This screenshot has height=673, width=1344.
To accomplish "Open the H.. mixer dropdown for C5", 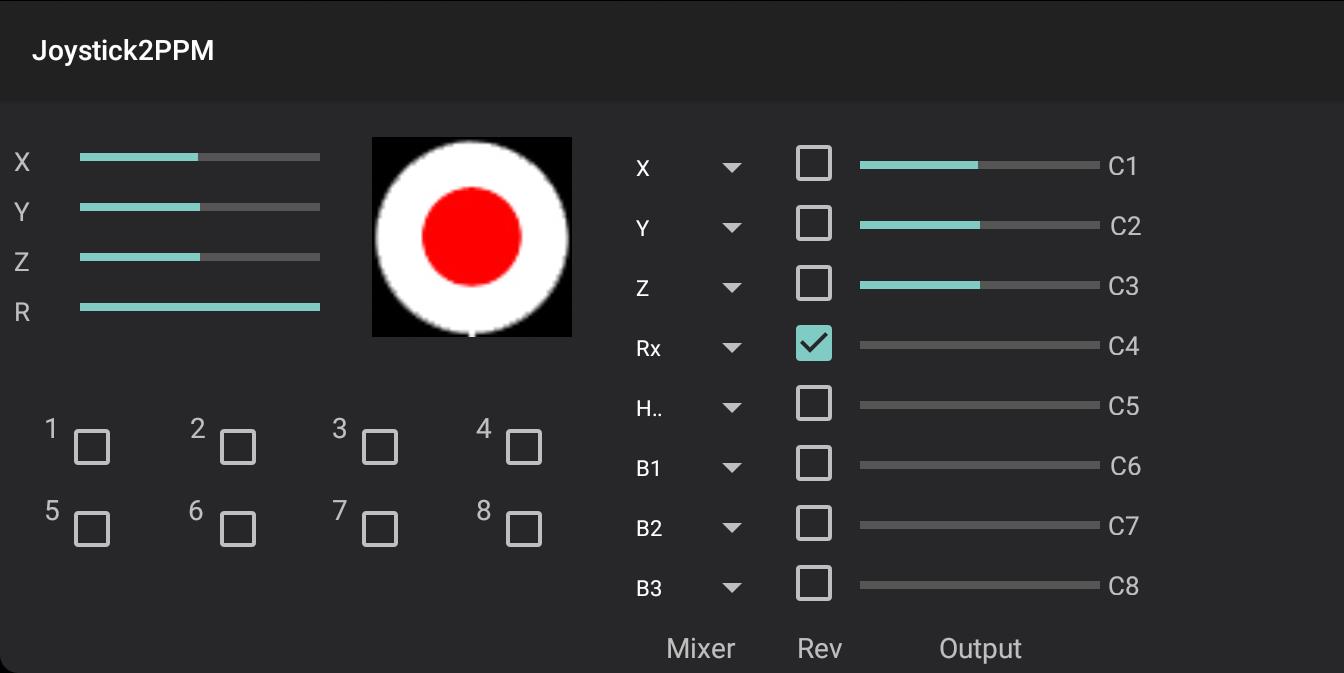I will coord(690,408).
